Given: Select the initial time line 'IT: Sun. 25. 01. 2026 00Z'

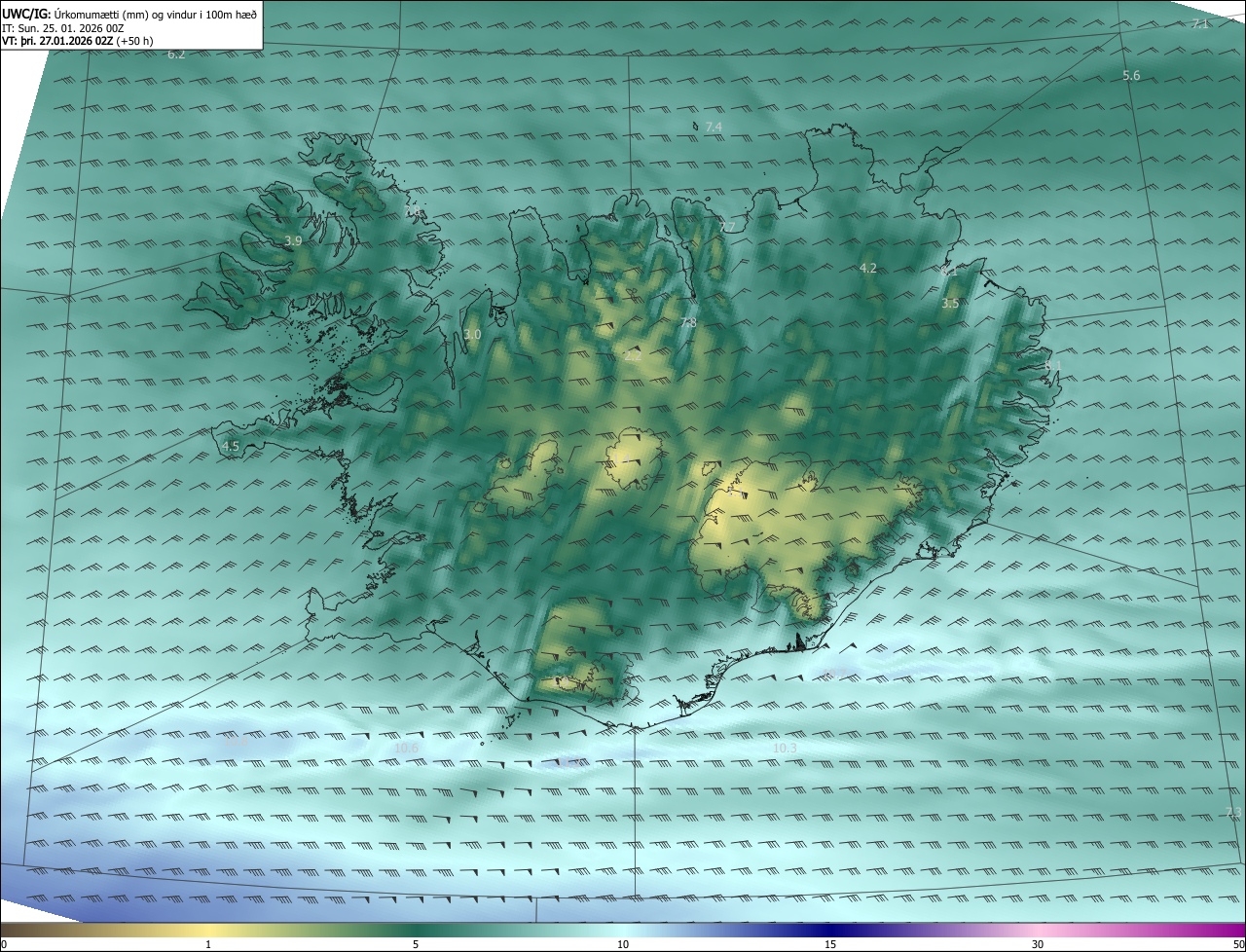Looking at the screenshot, I should point(62,27).
